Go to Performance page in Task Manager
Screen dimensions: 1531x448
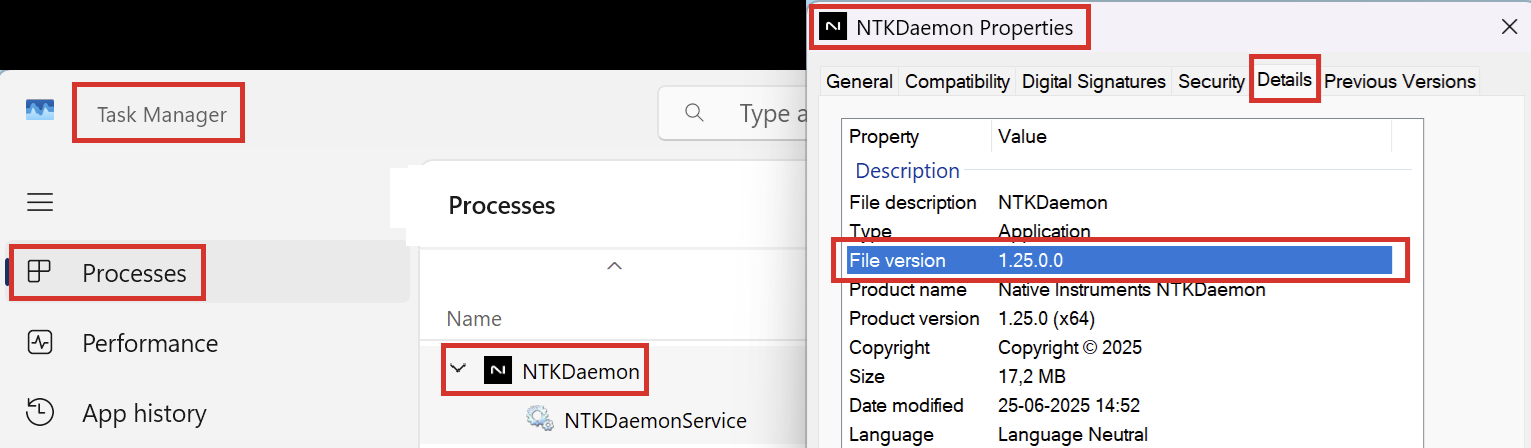click(x=207, y=343)
